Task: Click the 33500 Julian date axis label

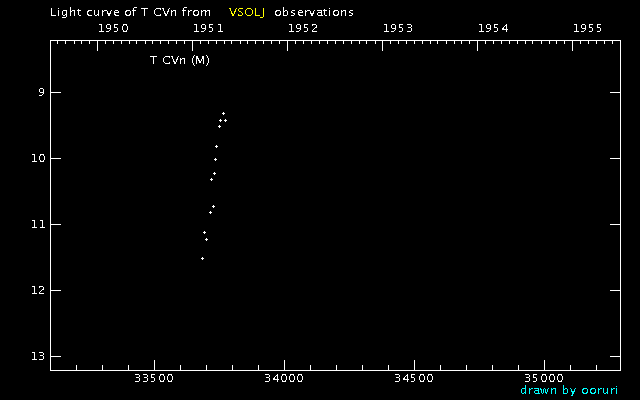Action: (153, 379)
